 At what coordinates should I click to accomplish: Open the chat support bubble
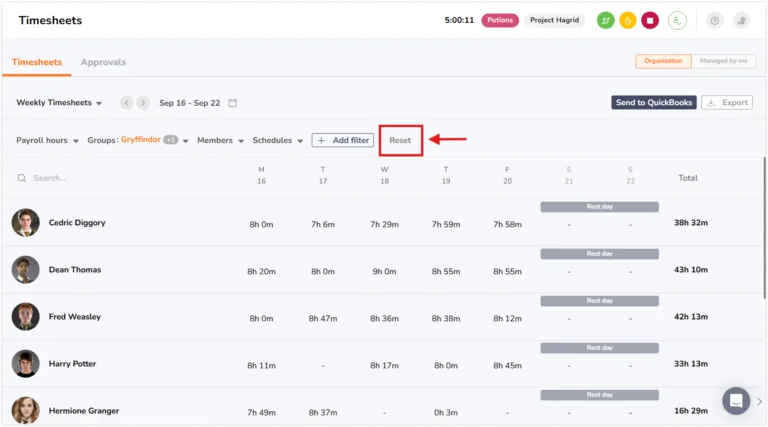pos(736,401)
